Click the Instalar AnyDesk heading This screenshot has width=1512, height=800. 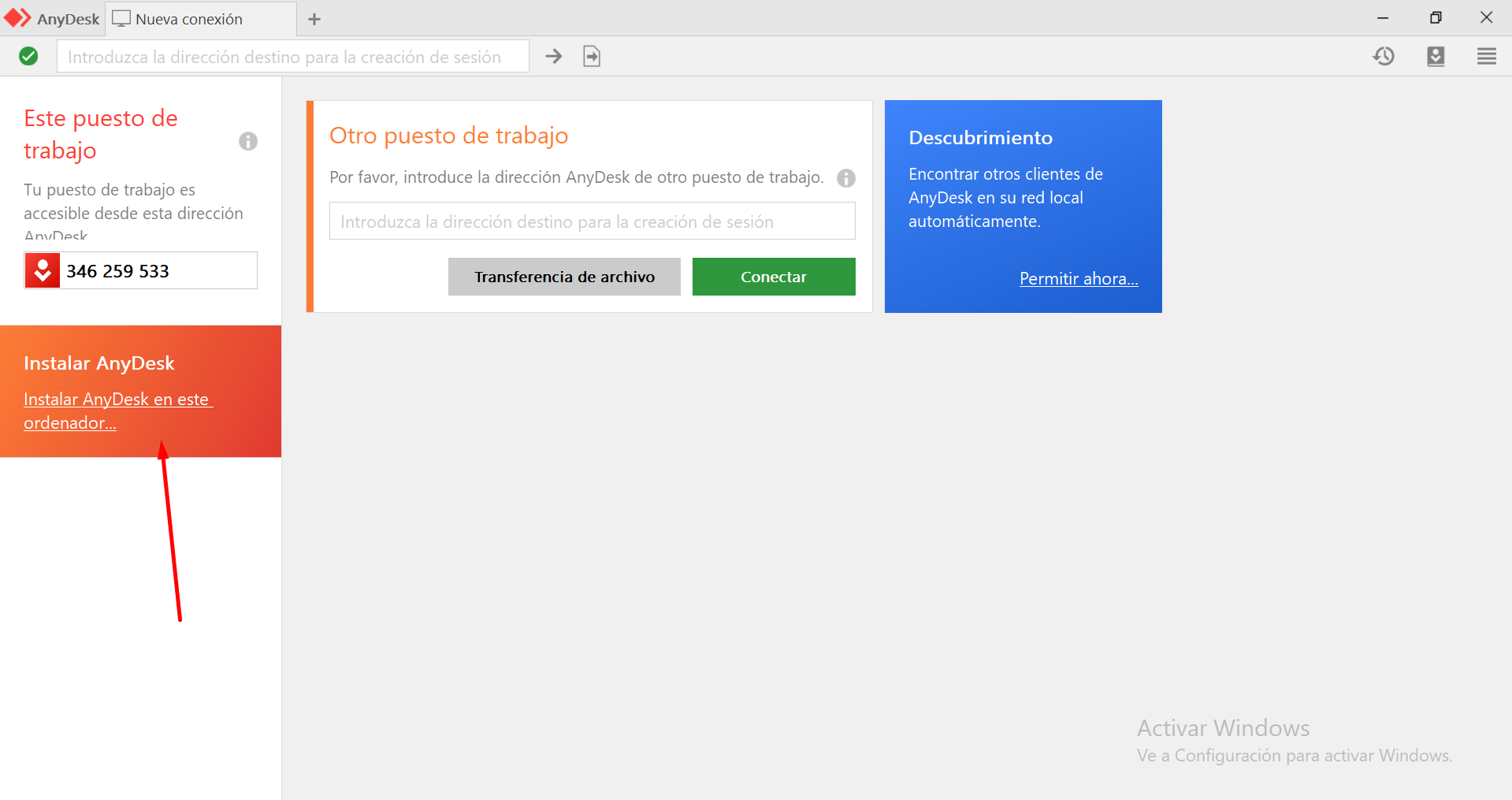99,363
